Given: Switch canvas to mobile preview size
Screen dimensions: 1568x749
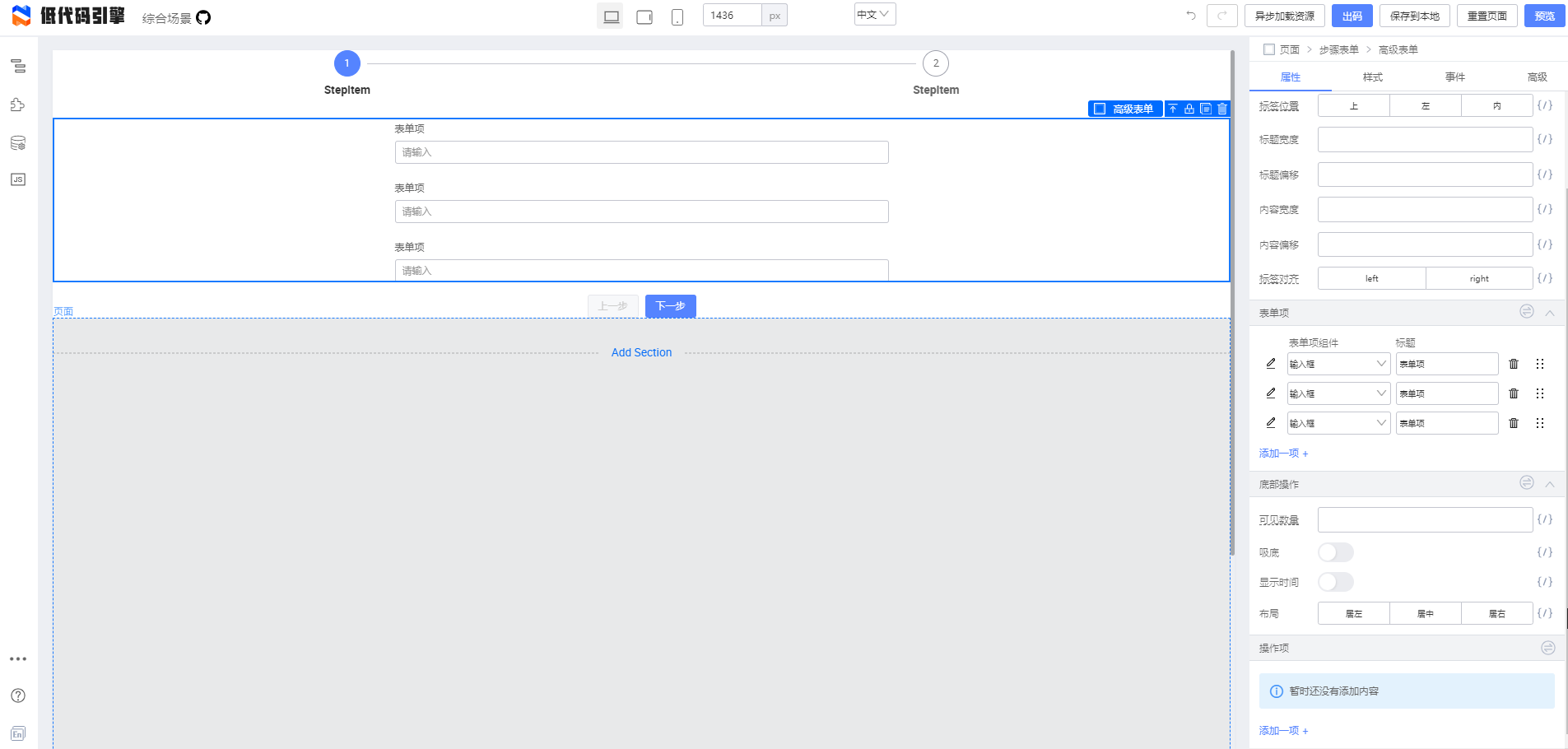Looking at the screenshot, I should pyautogui.click(x=677, y=16).
